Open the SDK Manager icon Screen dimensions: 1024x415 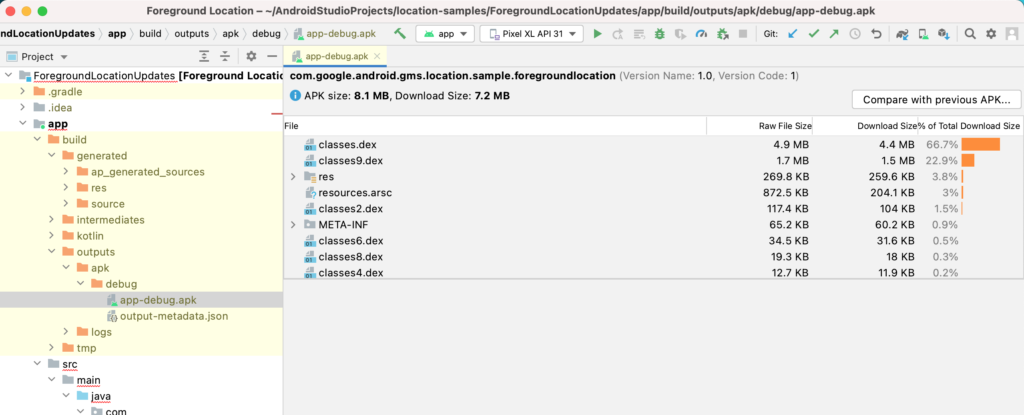pos(943,34)
